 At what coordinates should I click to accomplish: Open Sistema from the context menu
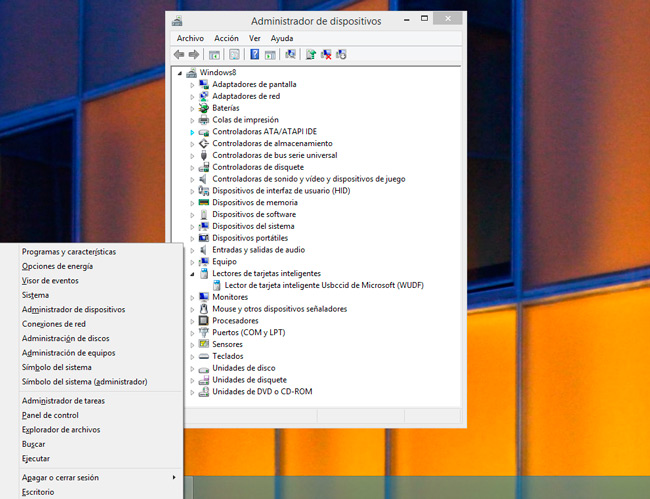point(35,295)
